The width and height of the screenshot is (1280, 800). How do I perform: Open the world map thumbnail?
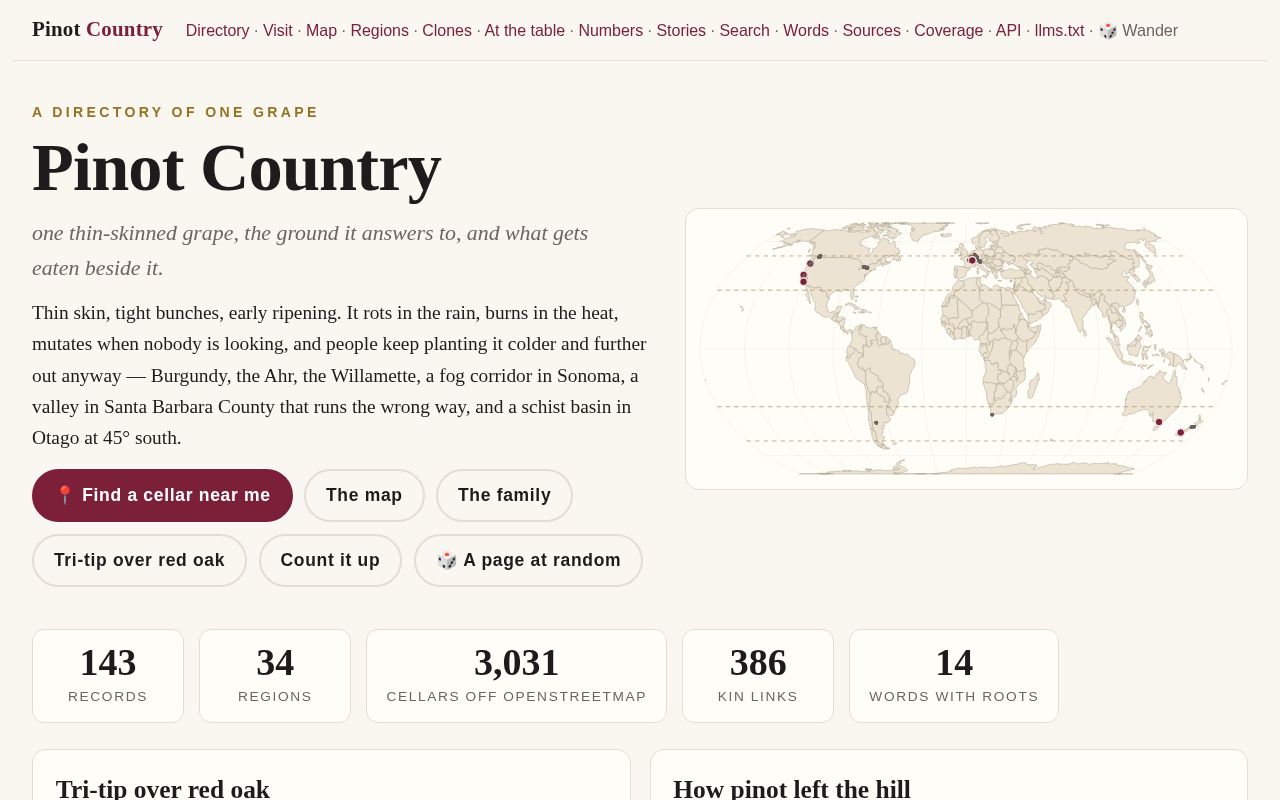(966, 349)
